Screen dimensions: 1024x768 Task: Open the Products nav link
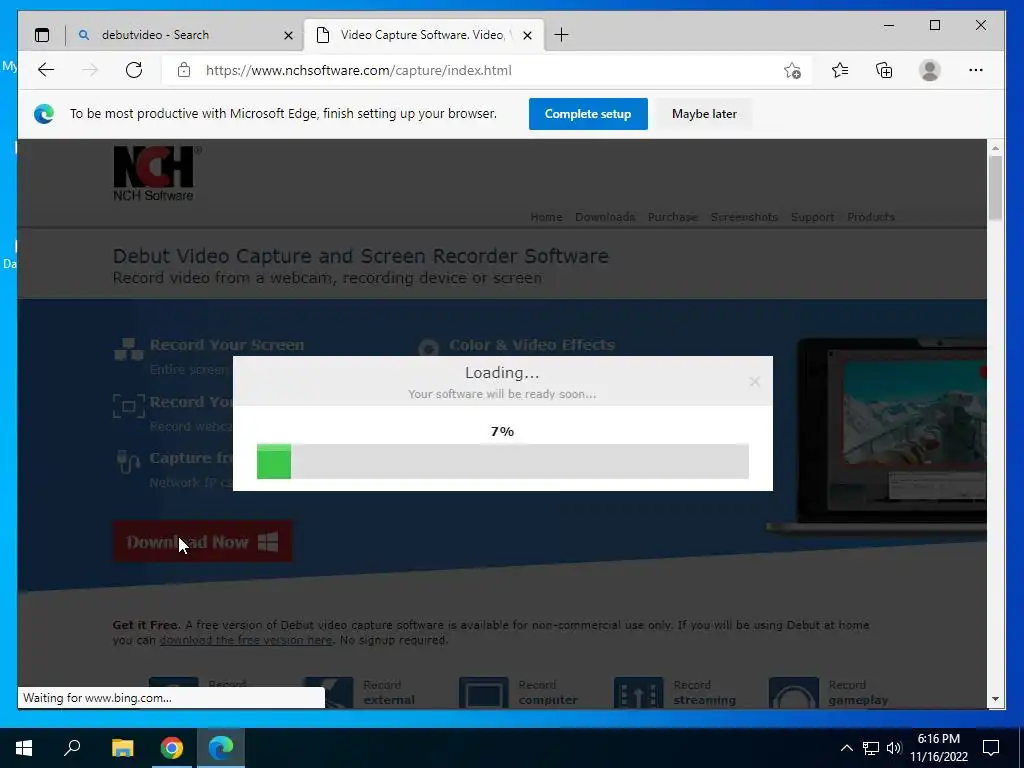click(x=871, y=217)
